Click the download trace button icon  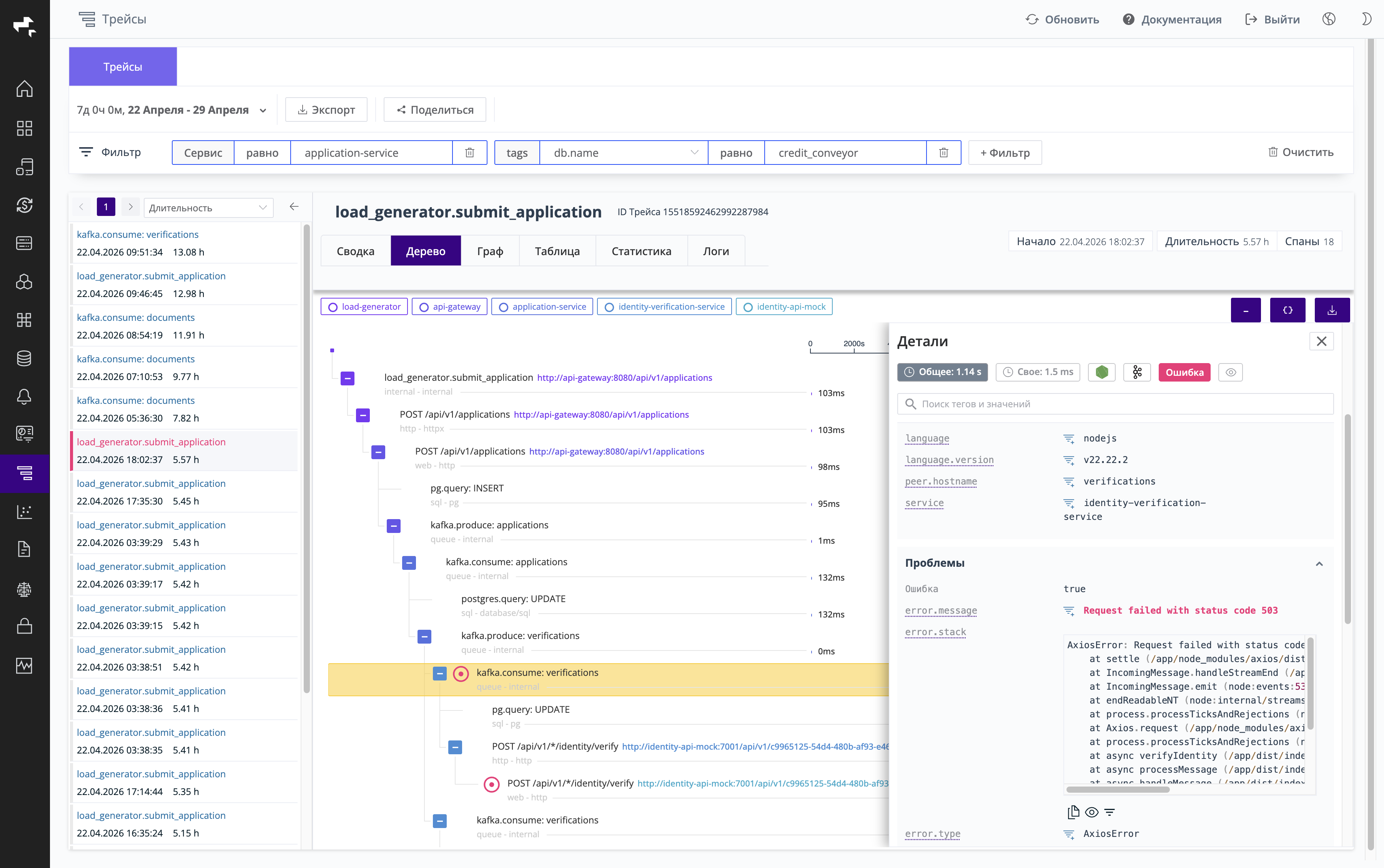(1332, 310)
